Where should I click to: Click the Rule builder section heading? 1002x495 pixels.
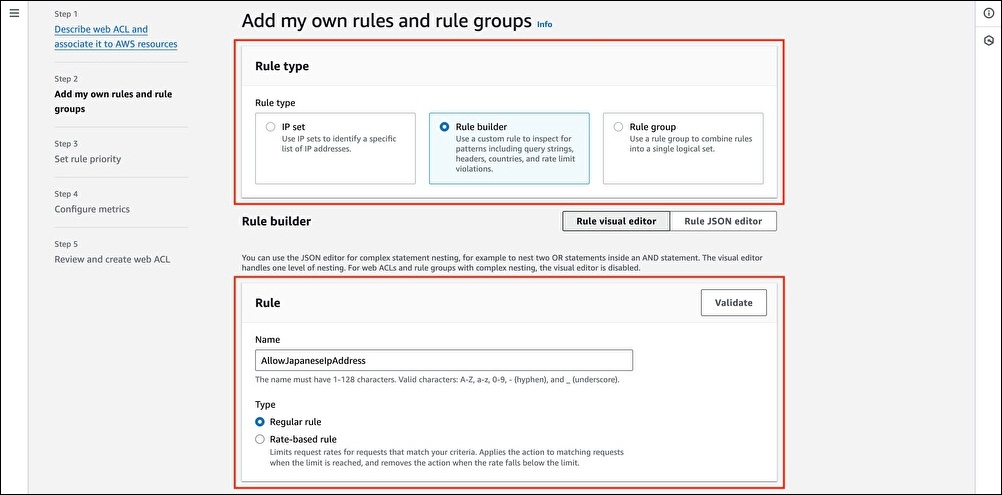pos(276,221)
